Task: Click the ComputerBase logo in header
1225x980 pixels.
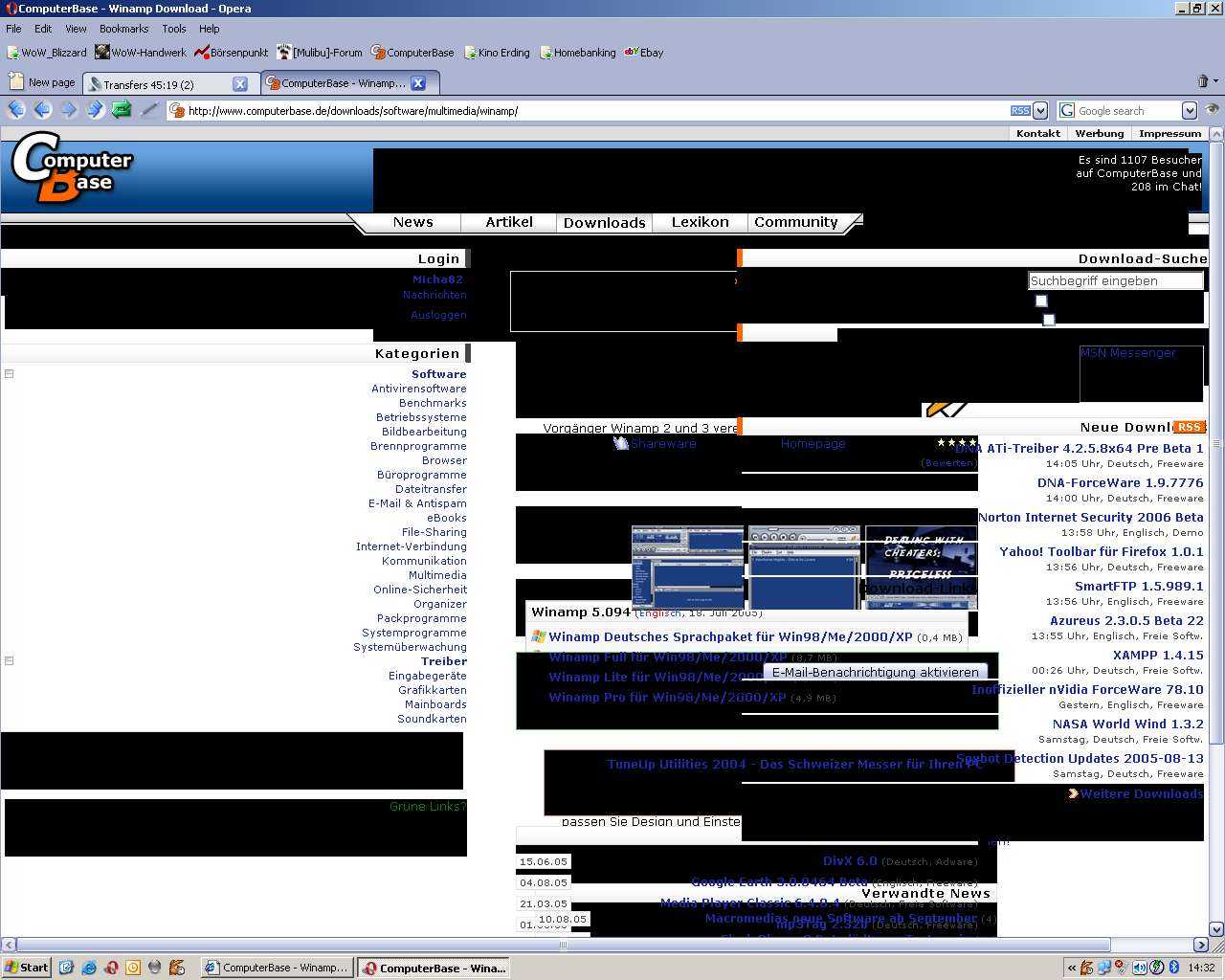Action: [72, 169]
